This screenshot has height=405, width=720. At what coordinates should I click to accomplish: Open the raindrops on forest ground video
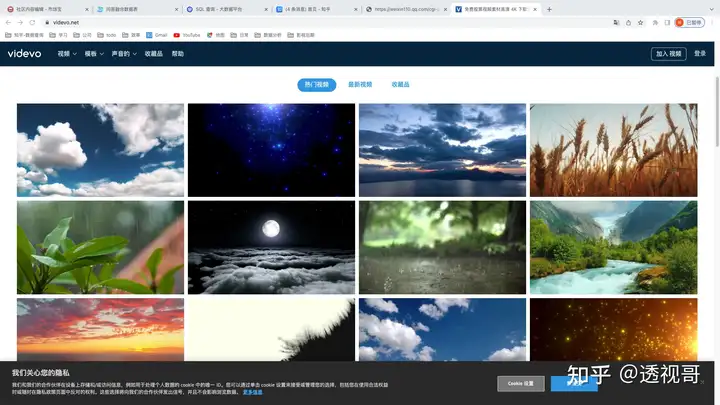click(x=442, y=248)
